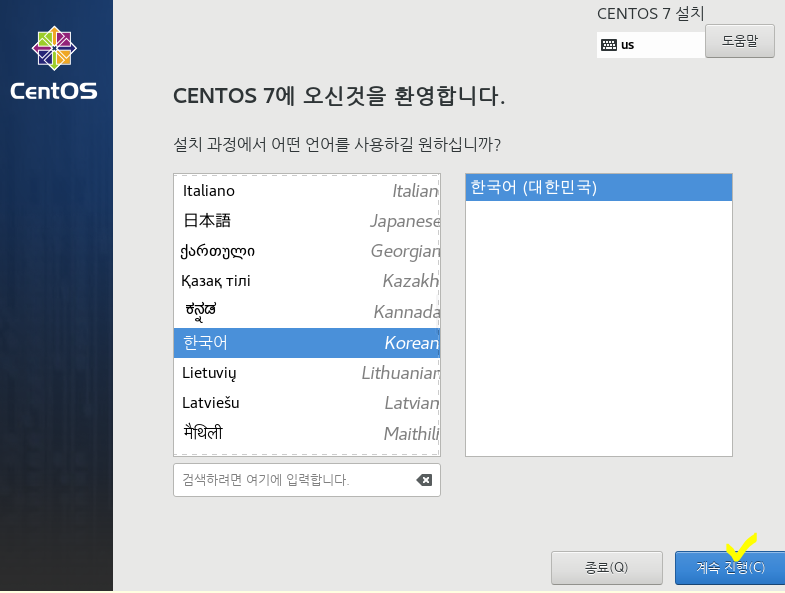Select Latviešu Latvian language row
The width and height of the screenshot is (785, 593).
[307, 403]
